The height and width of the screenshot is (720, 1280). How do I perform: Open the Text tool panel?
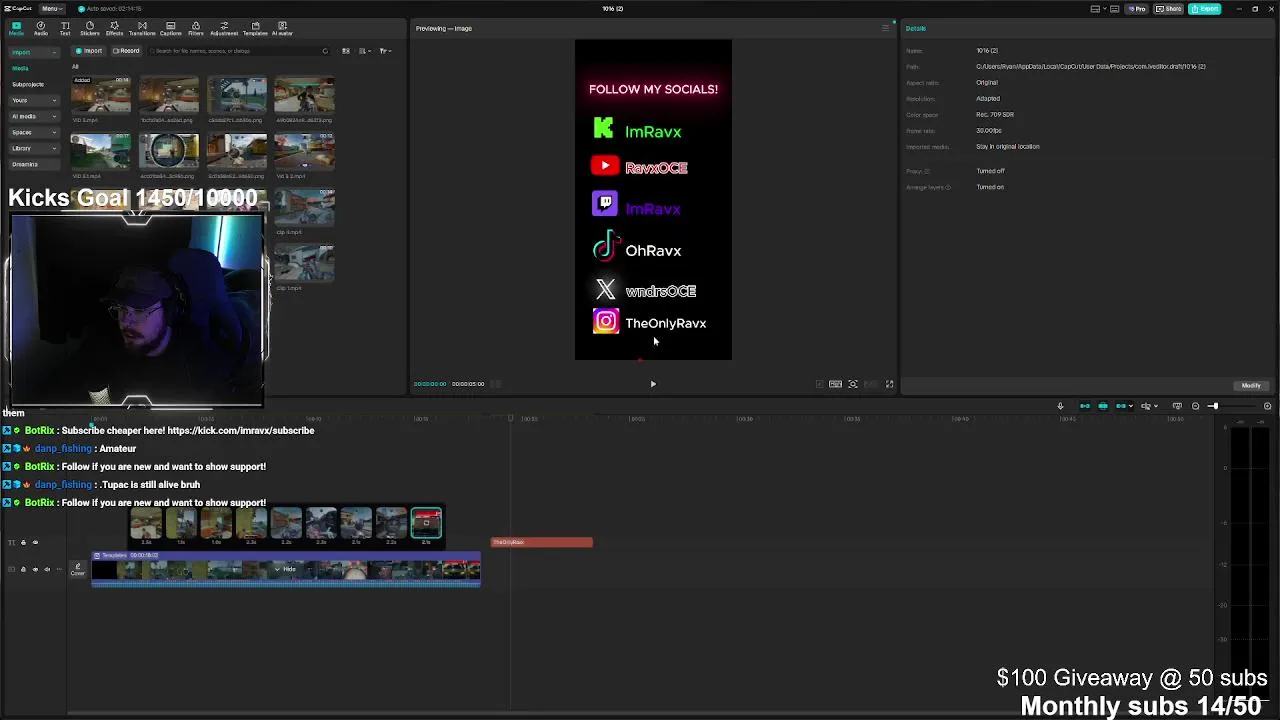(x=65, y=28)
